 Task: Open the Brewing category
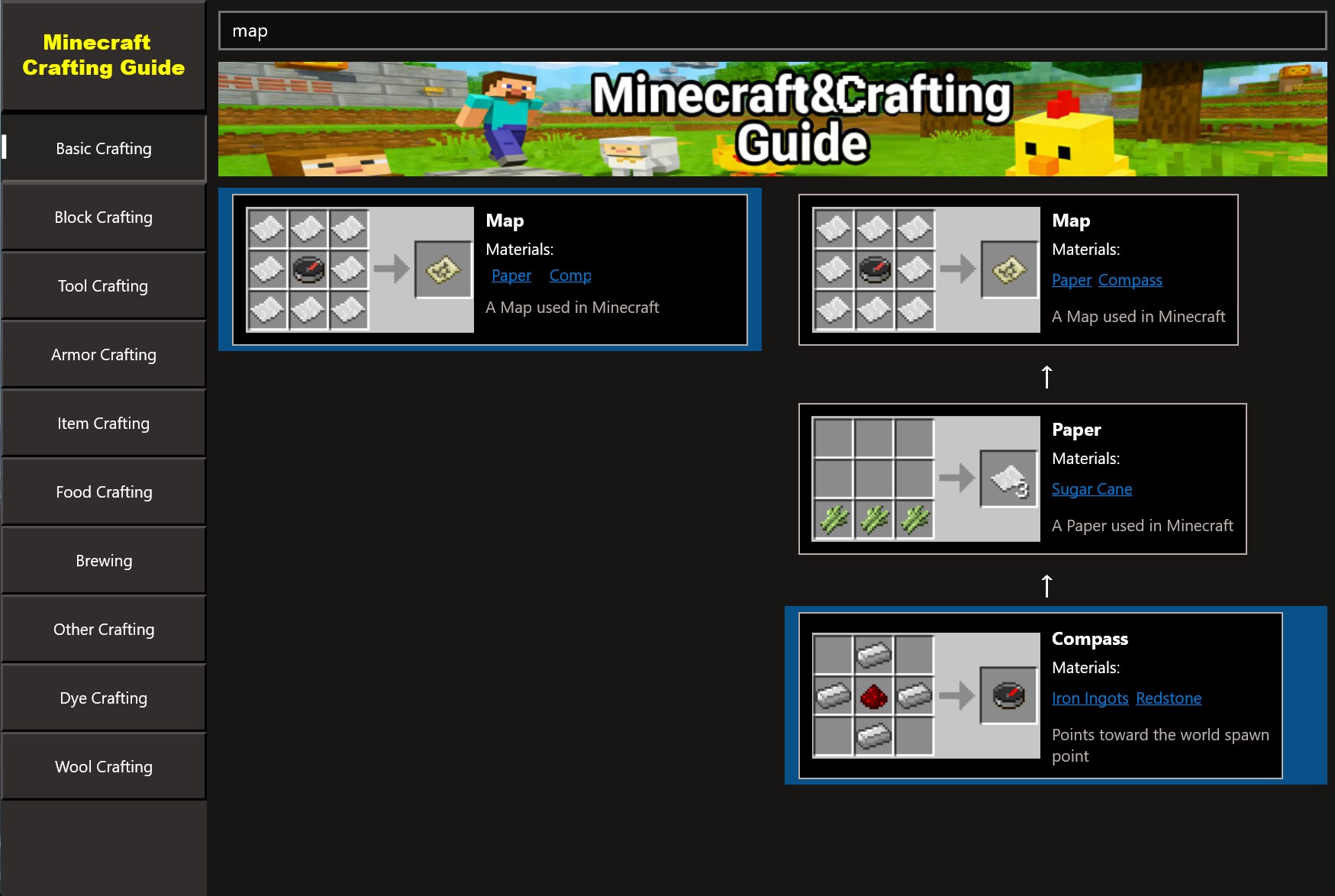(x=104, y=560)
